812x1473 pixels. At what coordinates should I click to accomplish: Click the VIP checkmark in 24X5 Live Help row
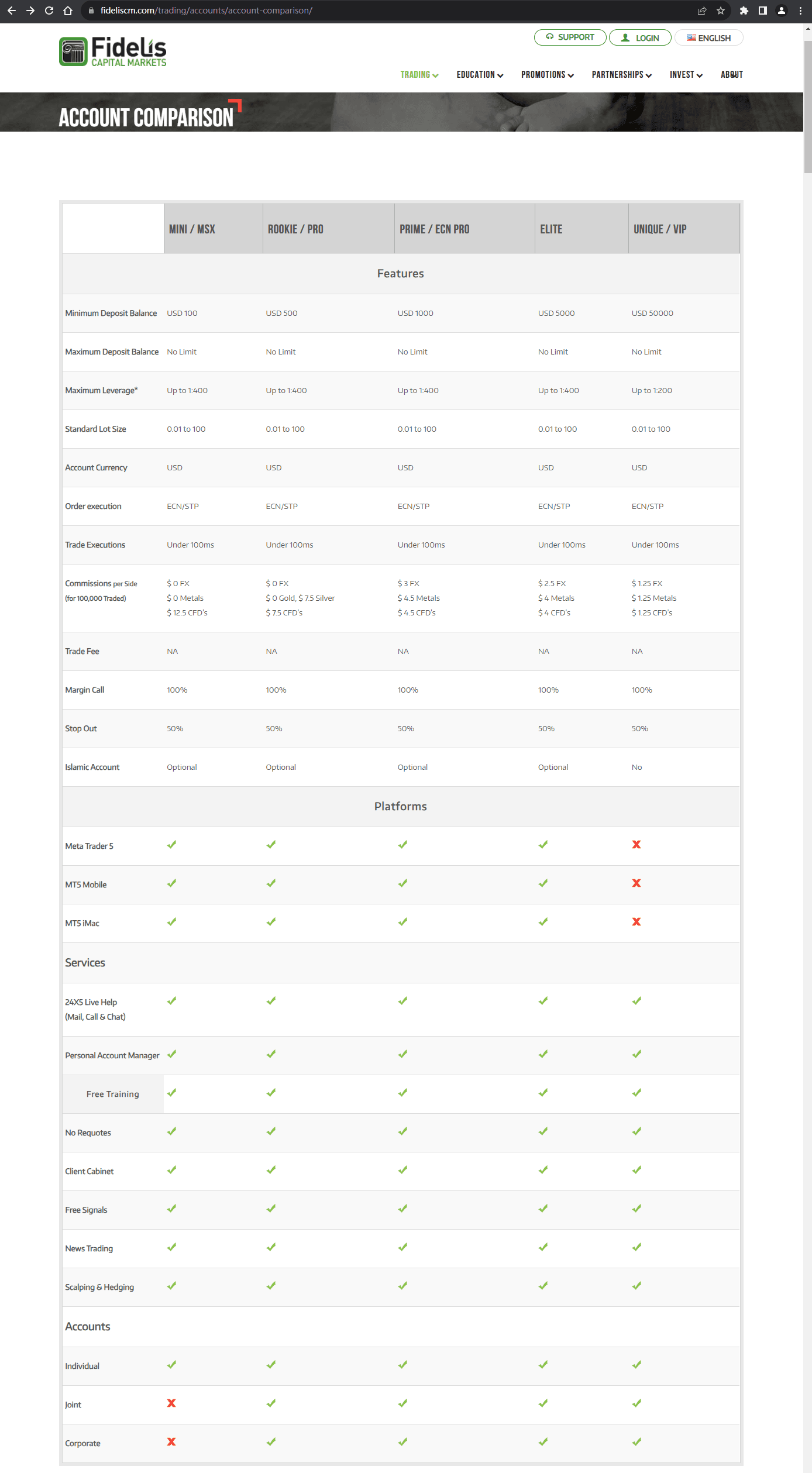click(x=636, y=1001)
